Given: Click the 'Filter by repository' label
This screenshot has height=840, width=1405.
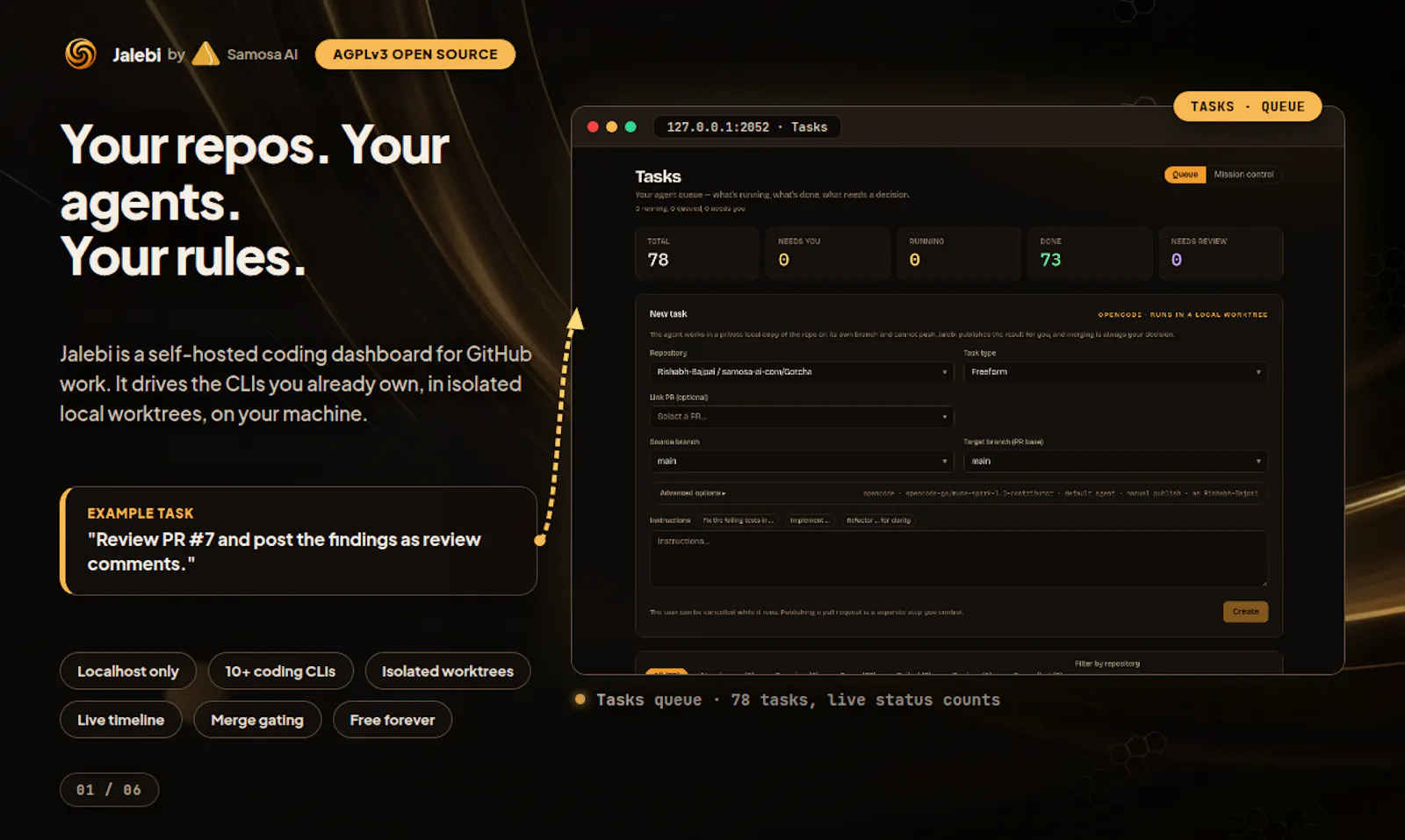Looking at the screenshot, I should coord(1107,664).
